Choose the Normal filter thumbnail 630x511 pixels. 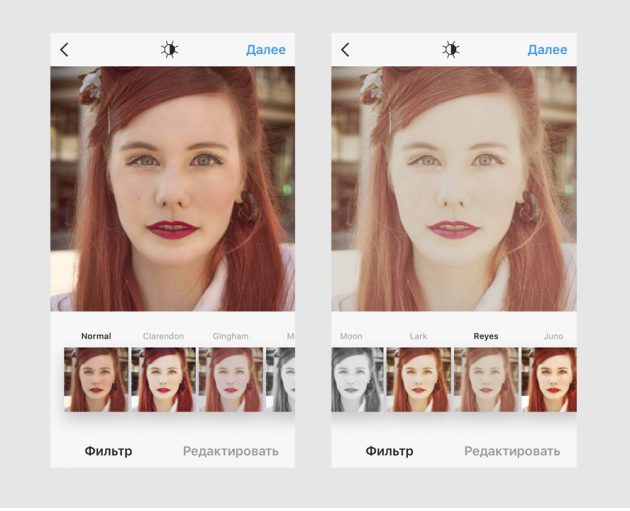point(96,380)
